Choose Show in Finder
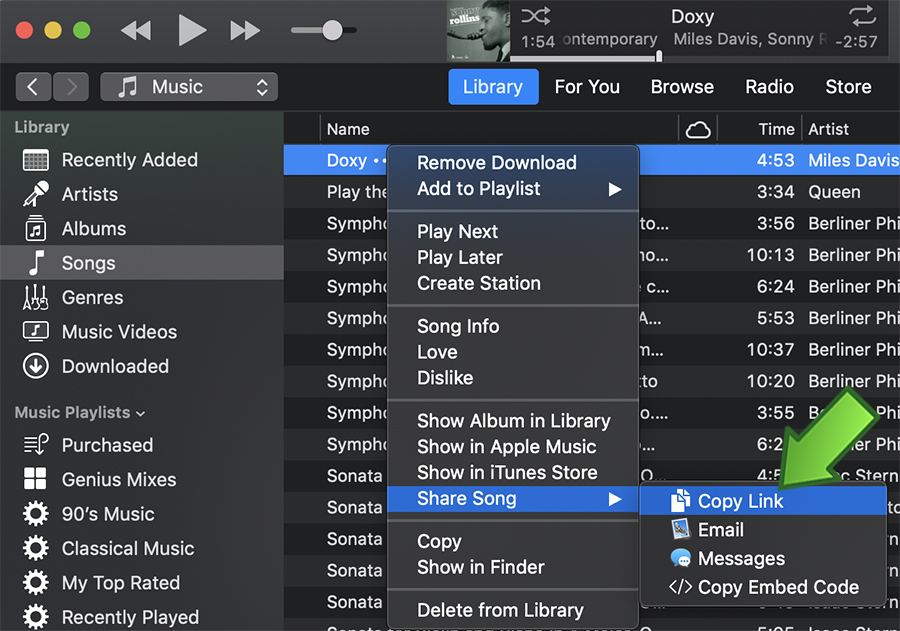 coord(513,567)
